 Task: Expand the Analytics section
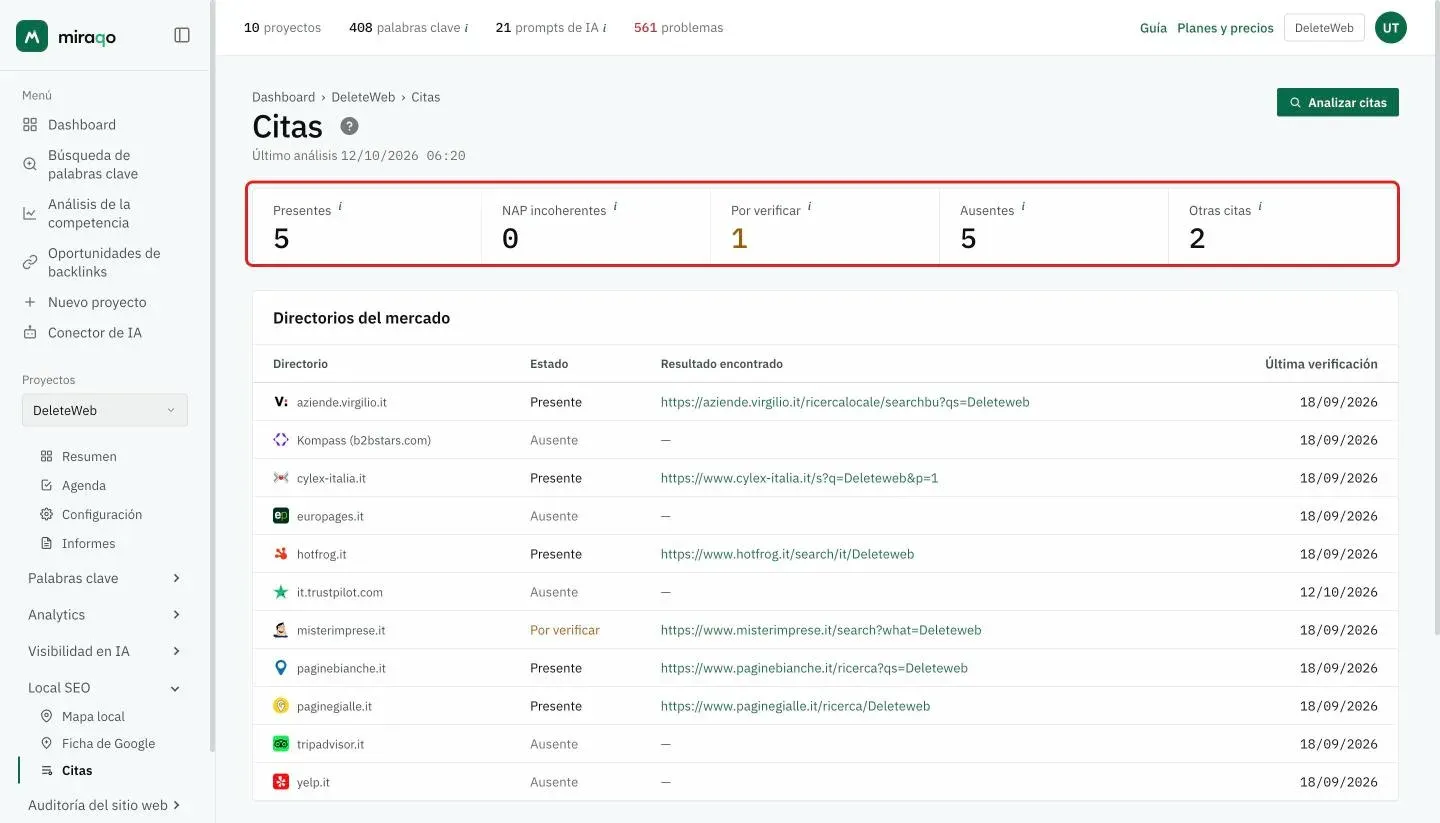tap(105, 615)
